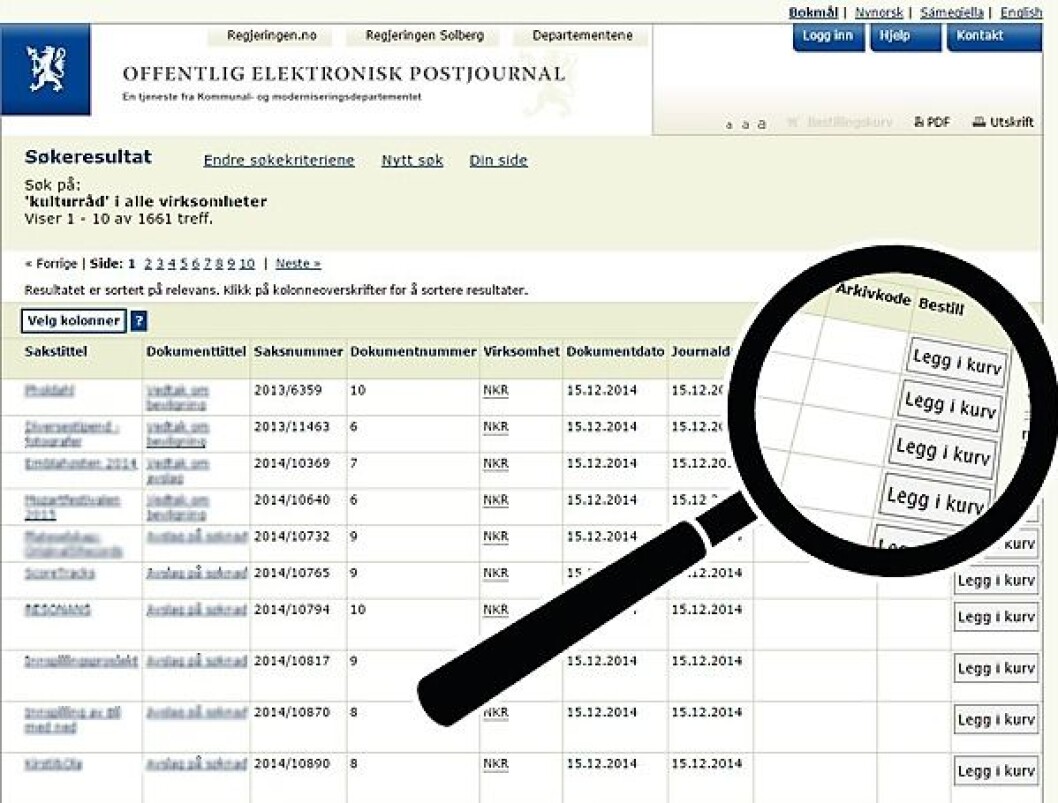Image resolution: width=1058 pixels, height=803 pixels.
Task: Click NKR in row 2014/10890
Action: pyautogui.click(x=495, y=764)
